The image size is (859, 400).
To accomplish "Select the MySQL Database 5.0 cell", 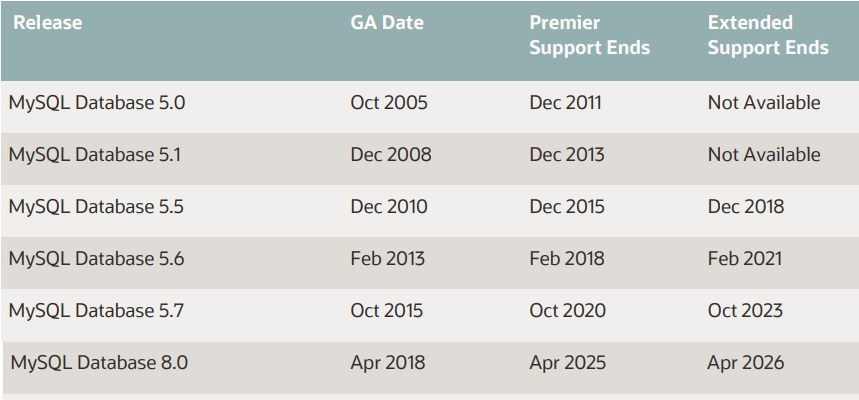I will pyautogui.click(x=97, y=102).
